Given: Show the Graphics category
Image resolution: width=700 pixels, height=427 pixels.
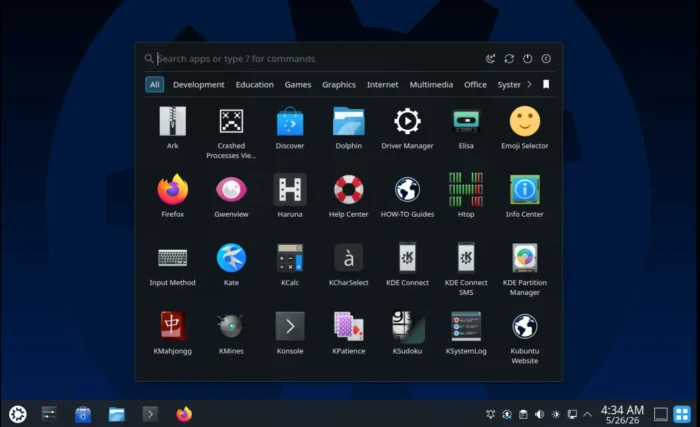Looking at the screenshot, I should pyautogui.click(x=339, y=84).
